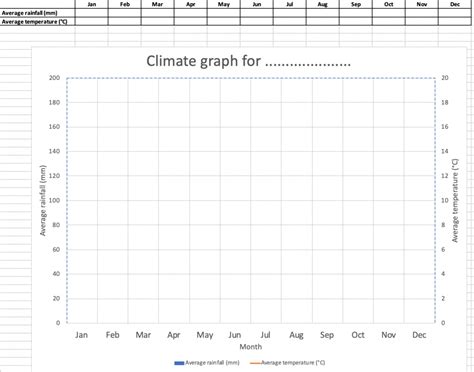This screenshot has width=474, height=372.
Task: Select the 'Average rainfall (mm)' vertical axis title
Action: pos(43,200)
